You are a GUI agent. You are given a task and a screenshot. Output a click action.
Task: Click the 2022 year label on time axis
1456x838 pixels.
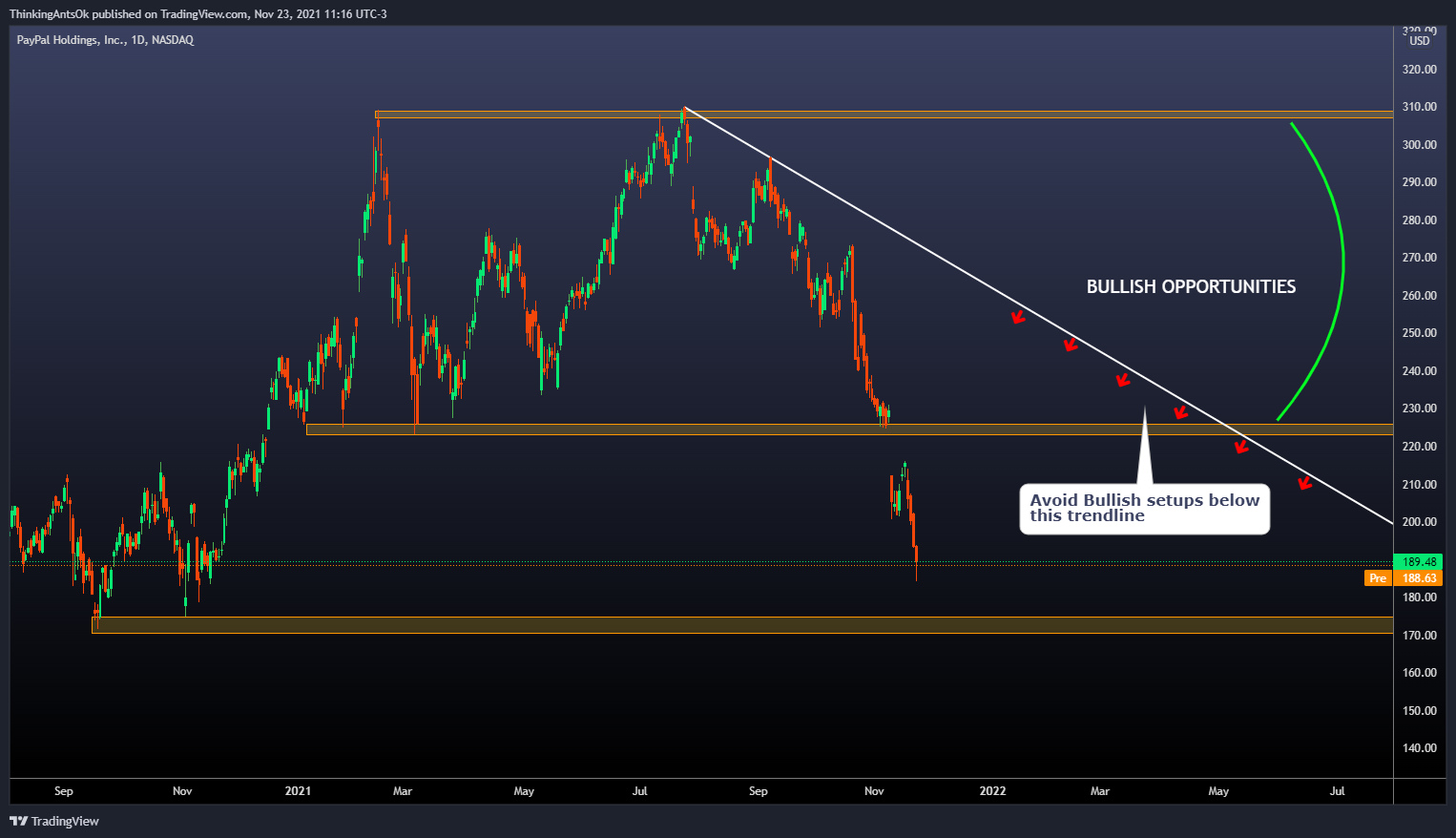click(x=992, y=791)
